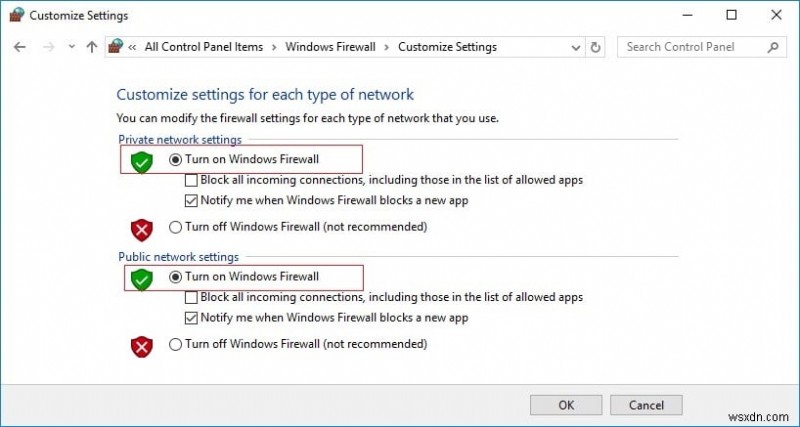This screenshot has height=427, width=800.
Task: Click the Forward navigation arrow
Action: tap(47, 47)
